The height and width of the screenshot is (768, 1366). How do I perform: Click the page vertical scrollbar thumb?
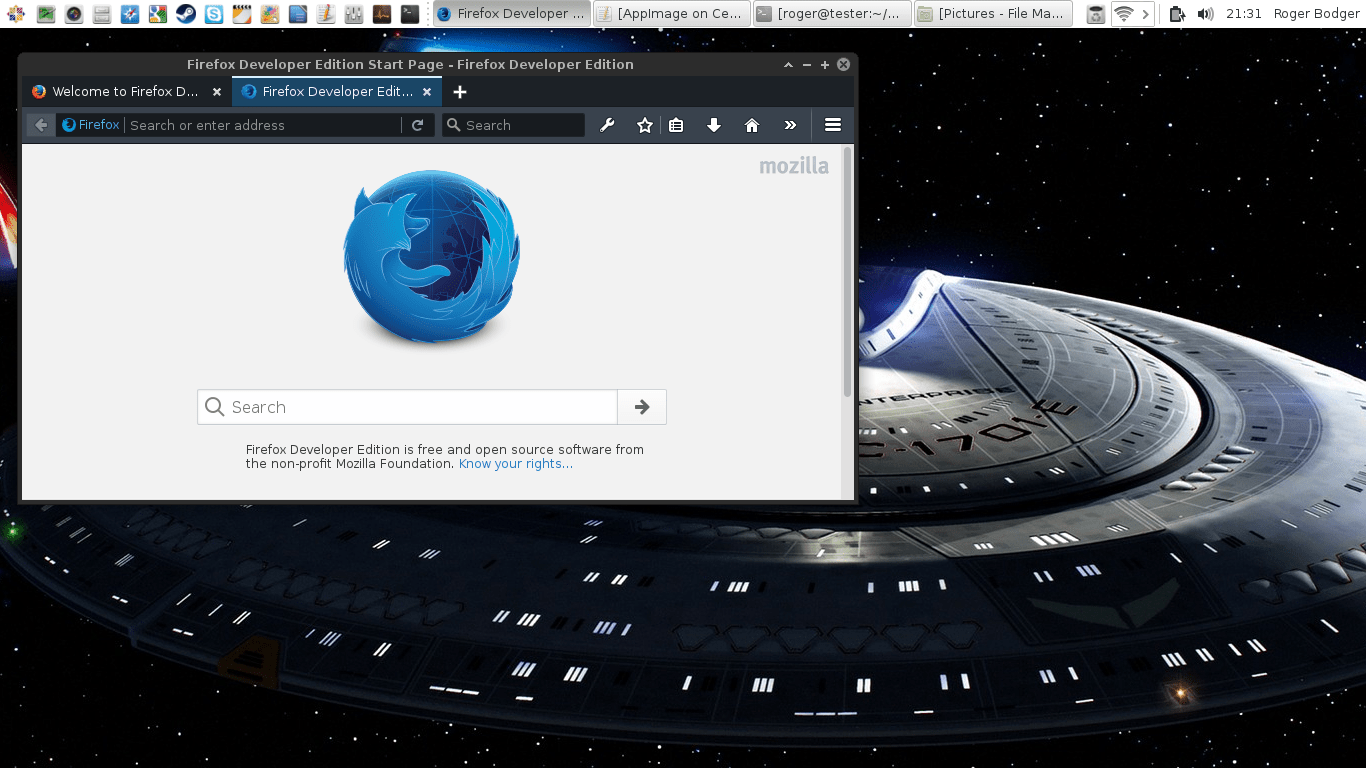pos(848,272)
